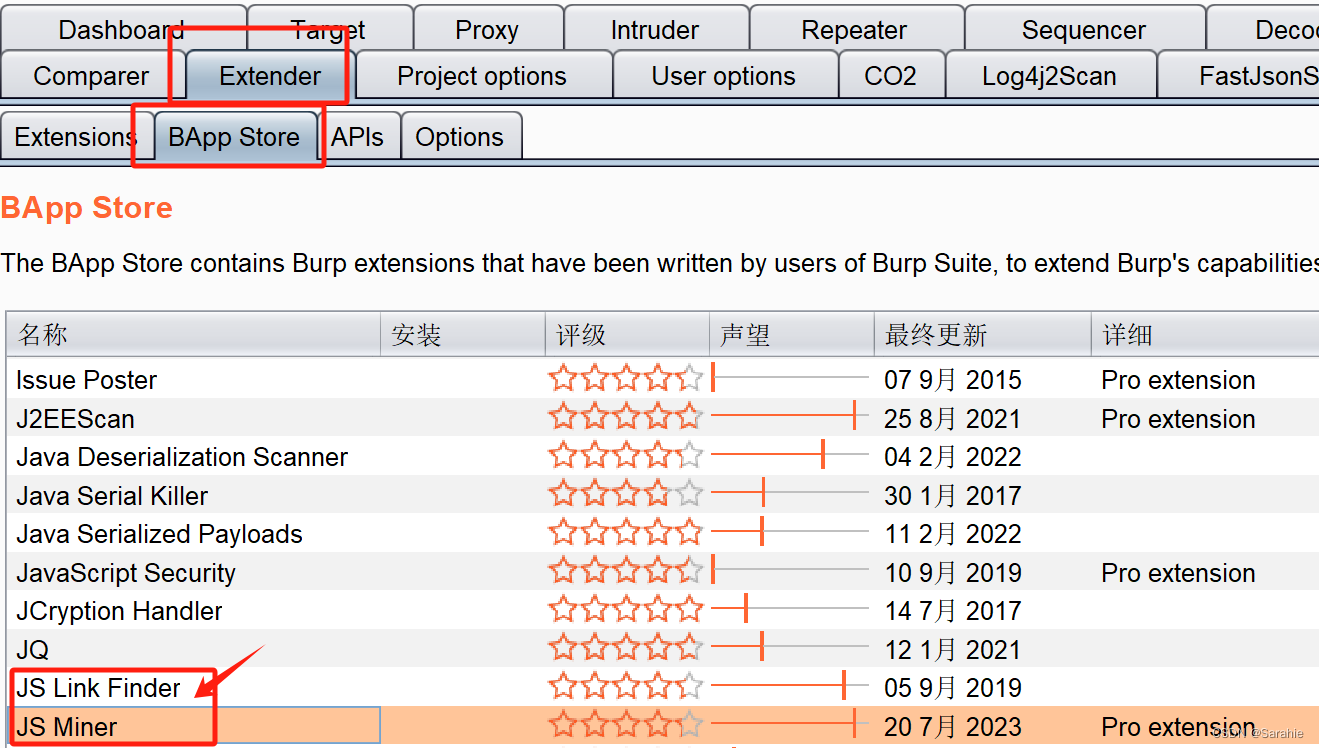Click star rating of JavaScript Security
The height and width of the screenshot is (748, 1319).
[626, 571]
